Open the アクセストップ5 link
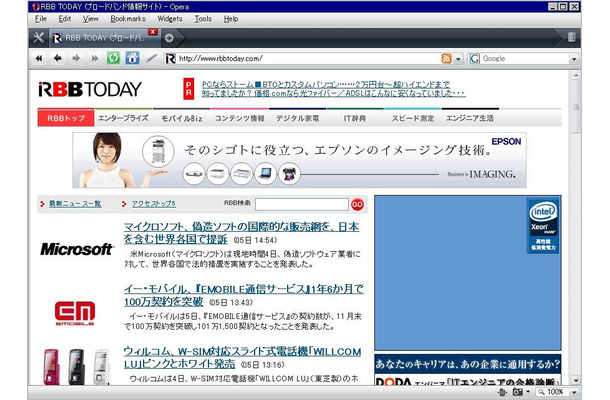This screenshot has height=400, width=610. point(154,204)
